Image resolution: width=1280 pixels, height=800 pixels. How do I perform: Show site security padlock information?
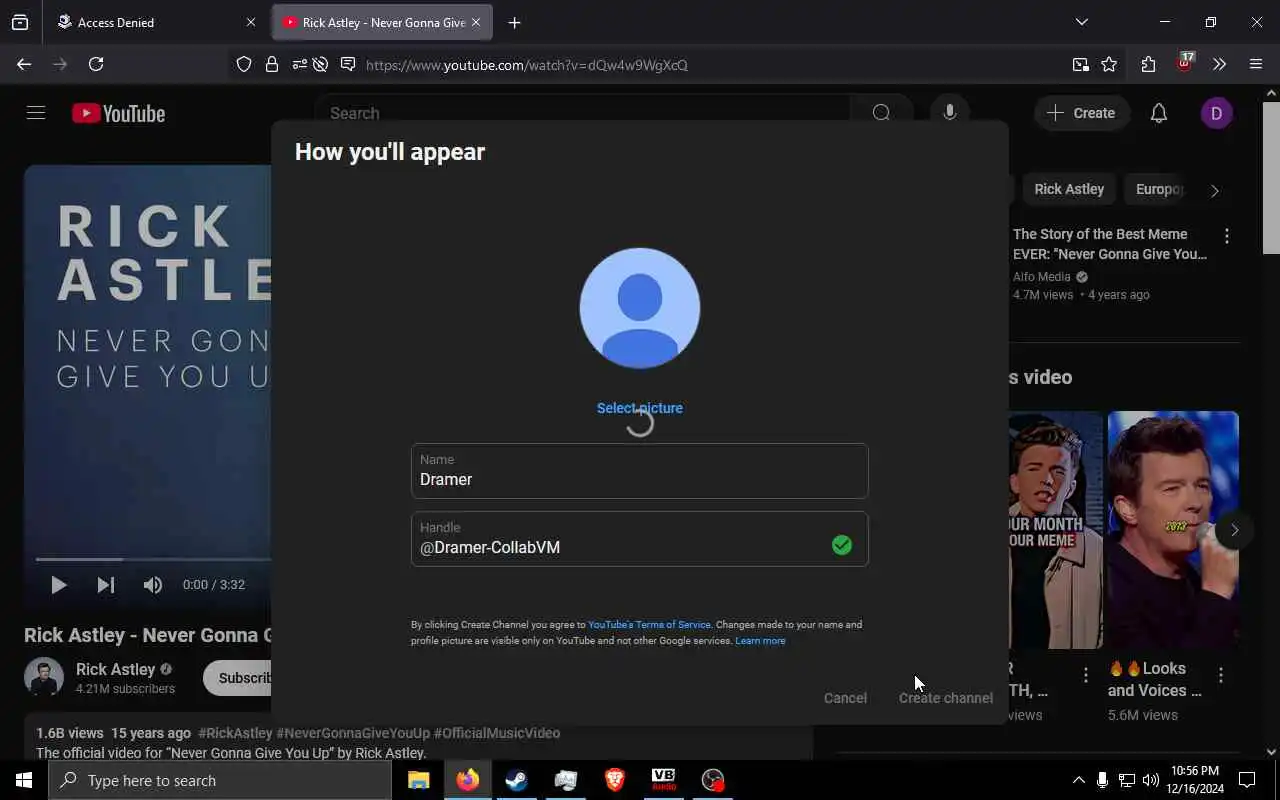click(x=272, y=64)
